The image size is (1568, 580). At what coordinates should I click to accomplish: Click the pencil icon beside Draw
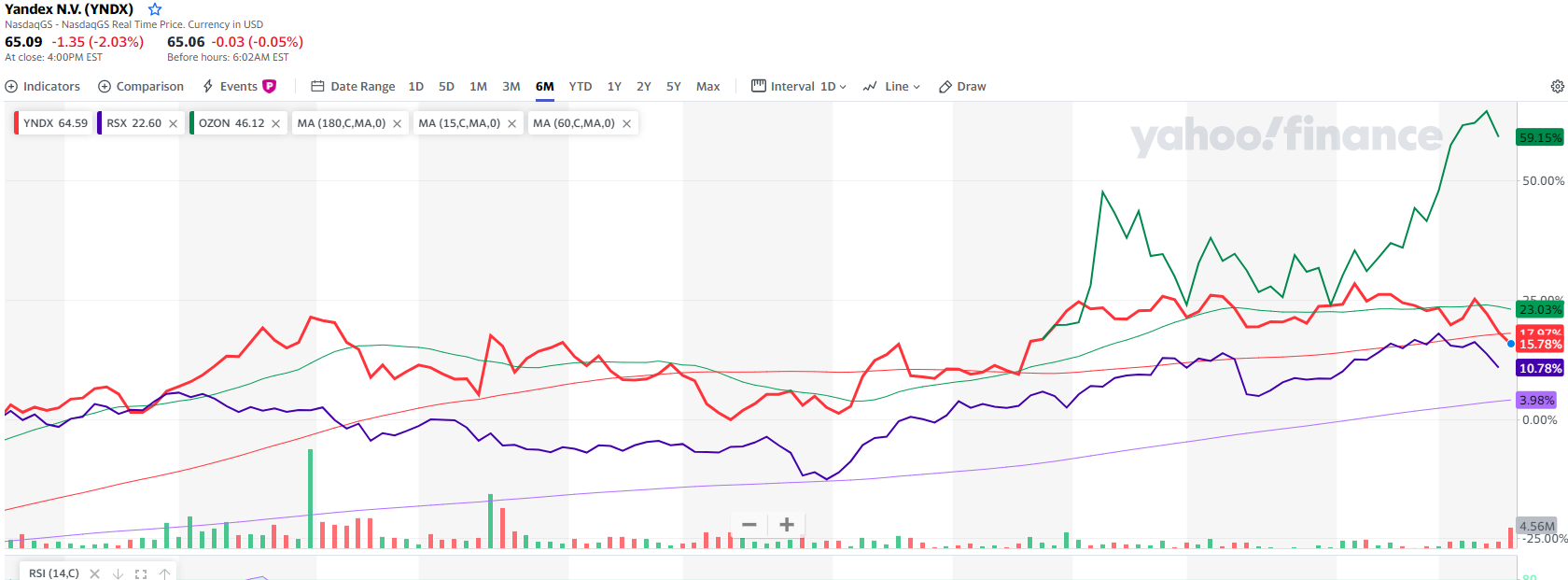tap(945, 86)
